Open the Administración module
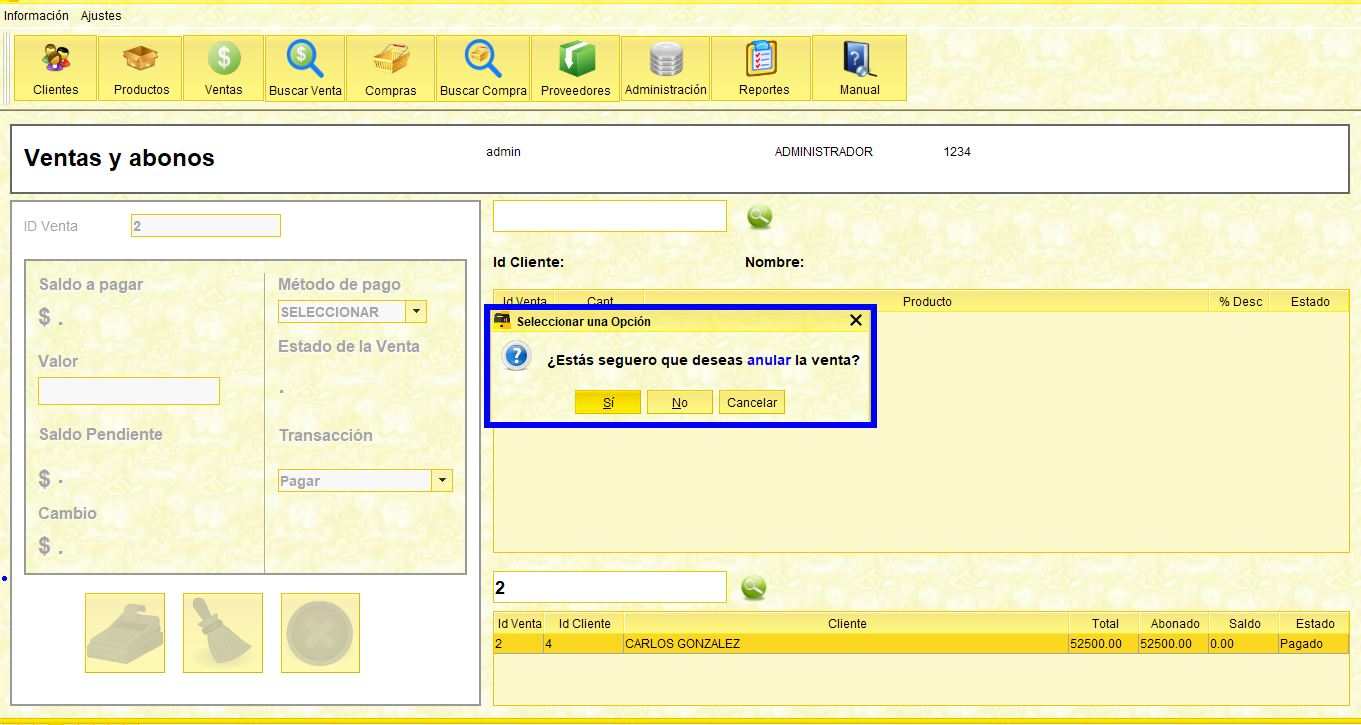The width and height of the screenshot is (1361, 725). point(665,67)
